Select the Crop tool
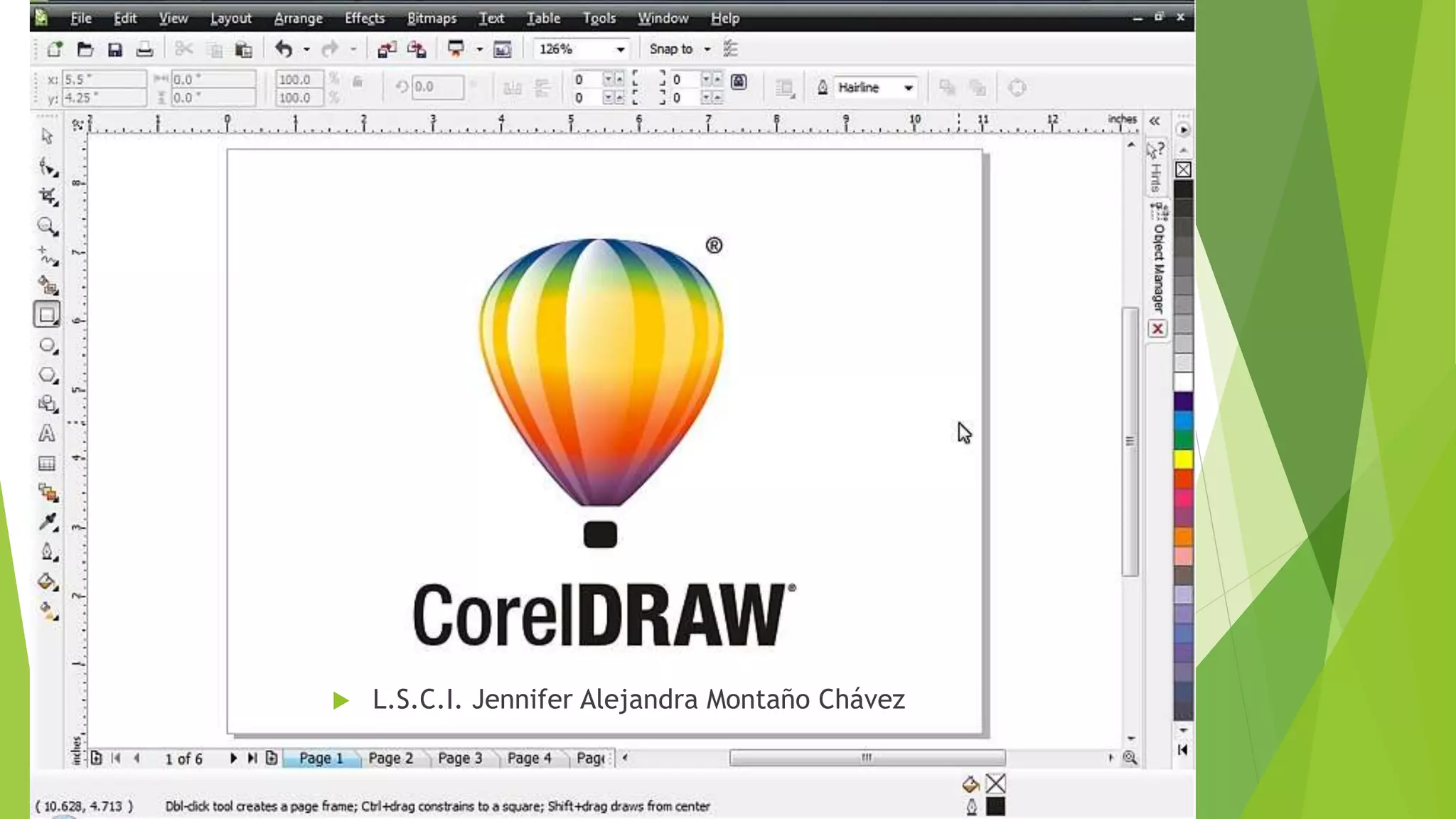This screenshot has height=819, width=1456. [x=47, y=196]
